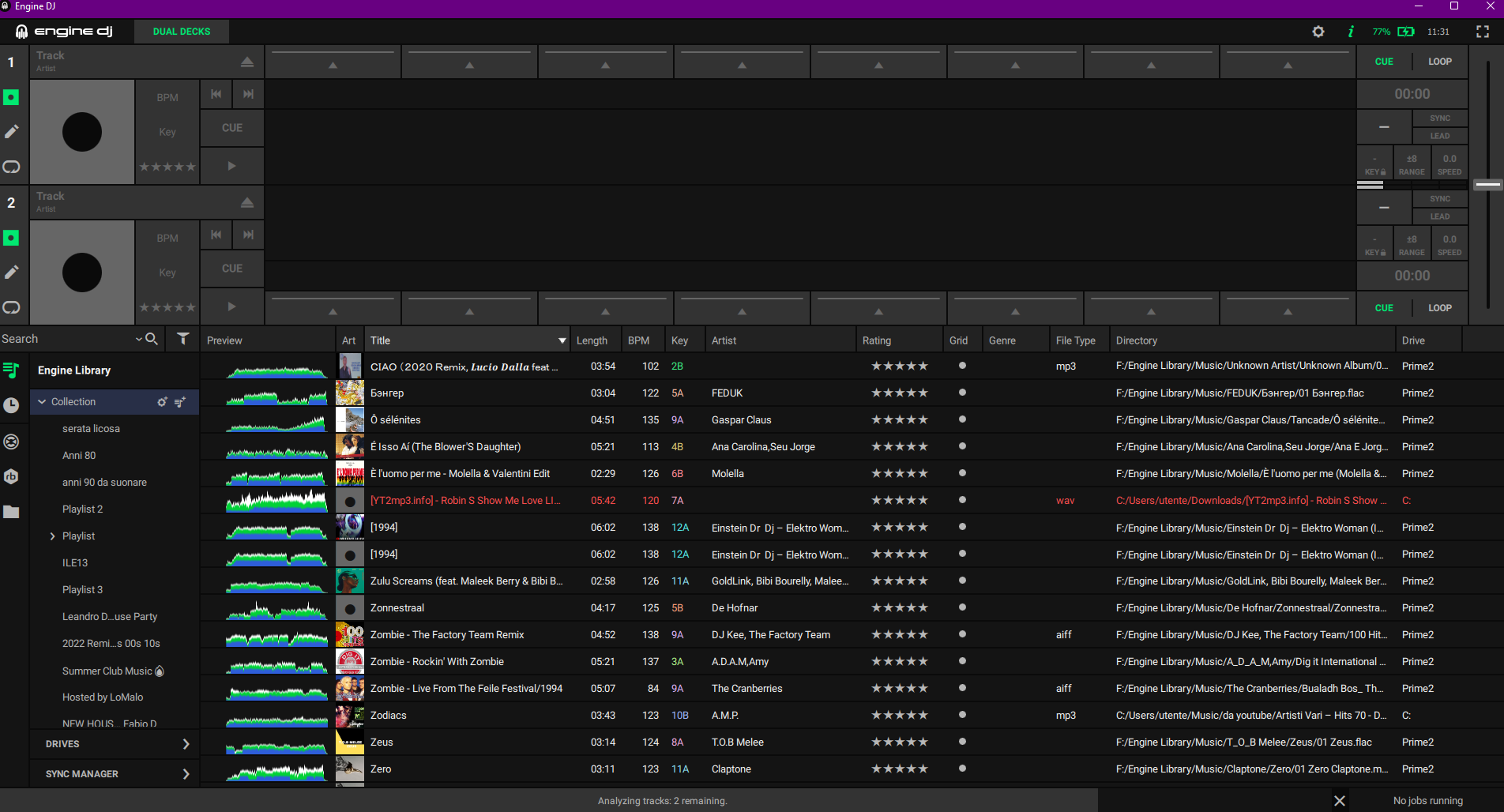Click Collection settings gear icon
The width and height of the screenshot is (1504, 812).
(x=162, y=402)
